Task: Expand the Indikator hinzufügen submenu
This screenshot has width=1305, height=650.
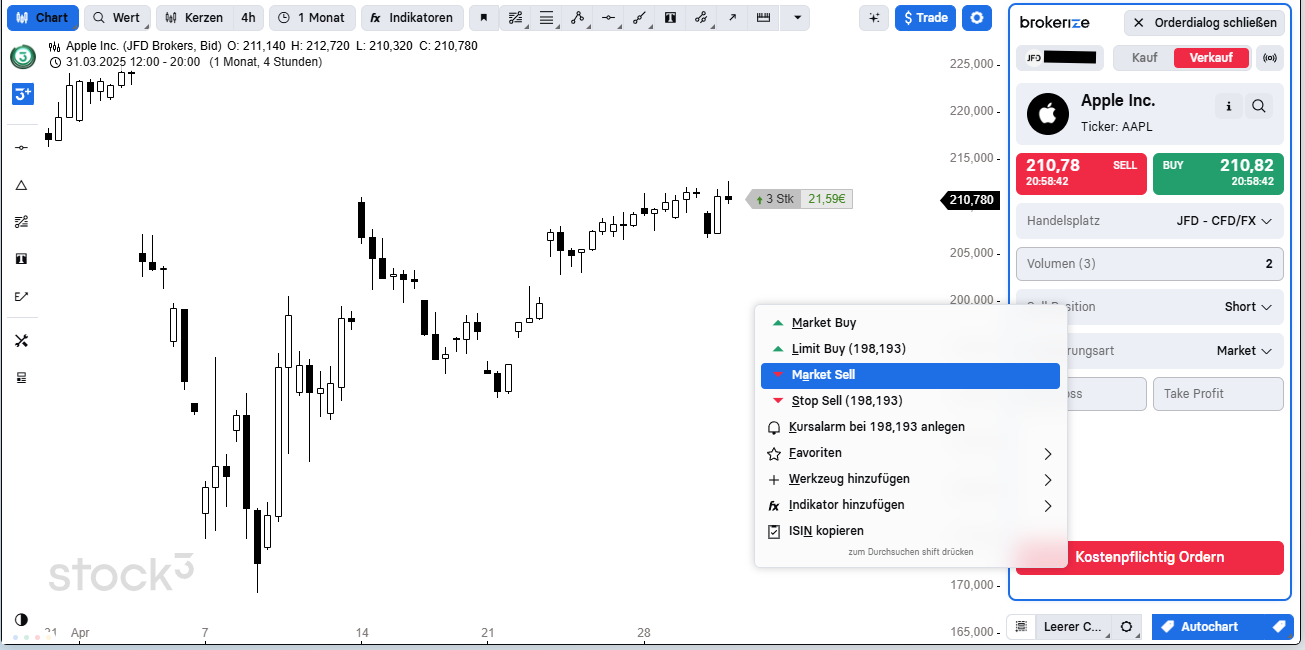Action: pyautogui.click(x=909, y=505)
